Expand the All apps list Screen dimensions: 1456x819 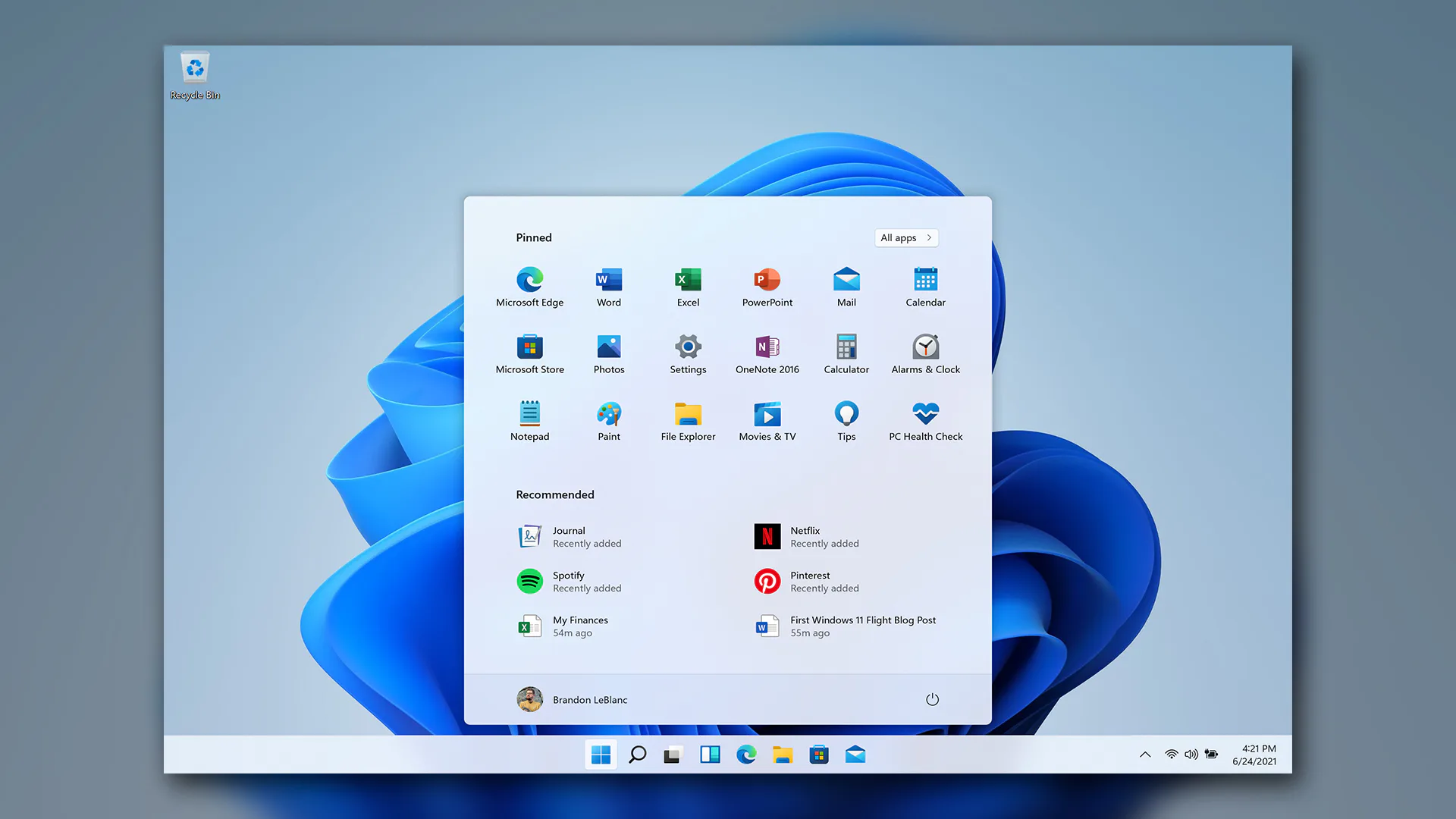coord(905,237)
